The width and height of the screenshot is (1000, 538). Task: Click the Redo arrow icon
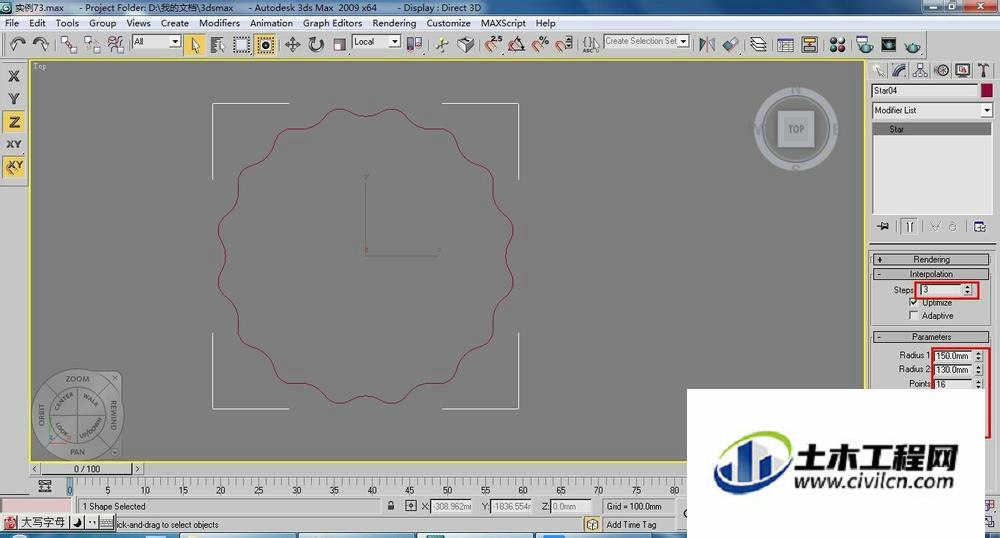tap(41, 44)
